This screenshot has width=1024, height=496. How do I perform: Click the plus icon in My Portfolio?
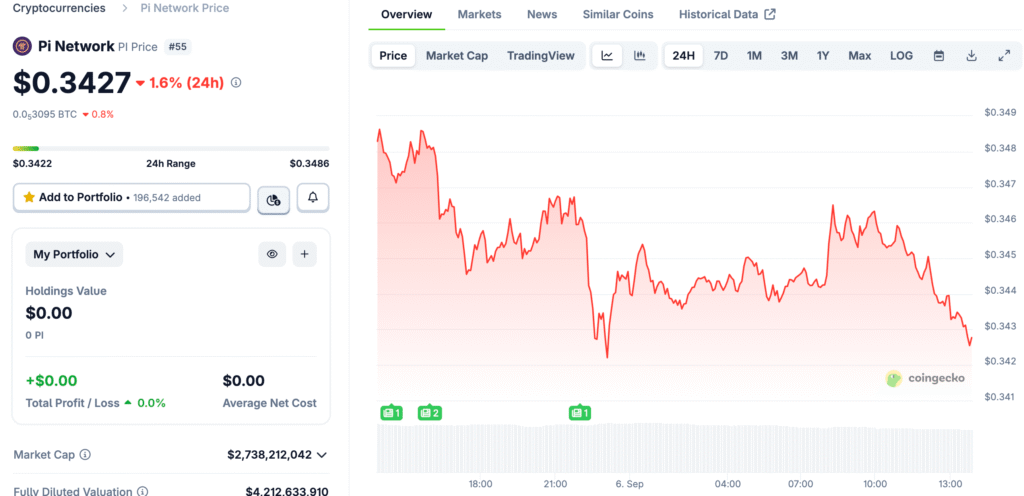point(304,254)
